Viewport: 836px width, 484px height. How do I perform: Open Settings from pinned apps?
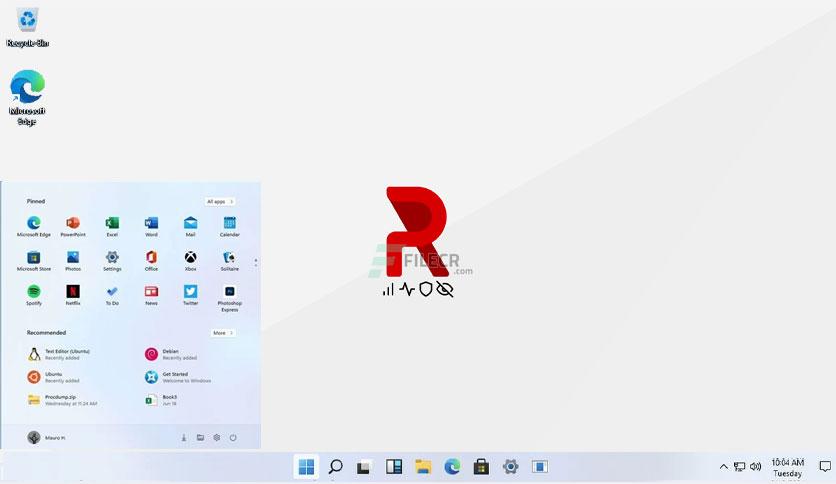coord(112,261)
